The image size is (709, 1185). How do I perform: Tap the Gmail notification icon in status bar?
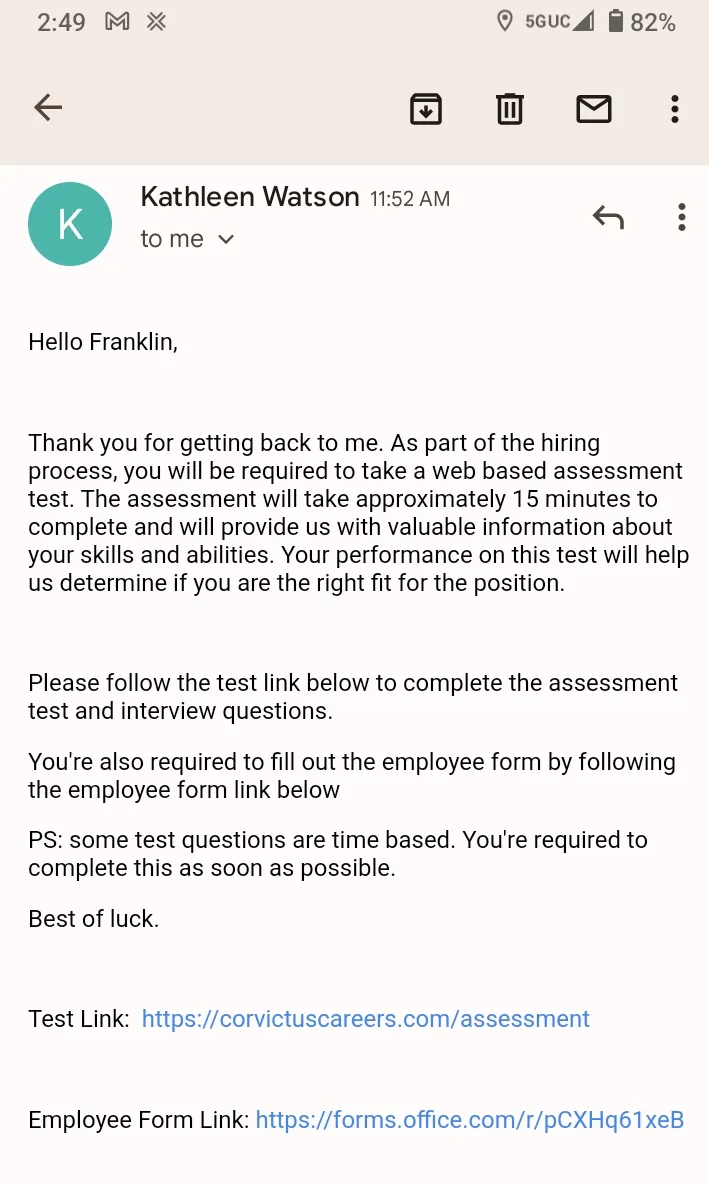pyautogui.click(x=117, y=22)
